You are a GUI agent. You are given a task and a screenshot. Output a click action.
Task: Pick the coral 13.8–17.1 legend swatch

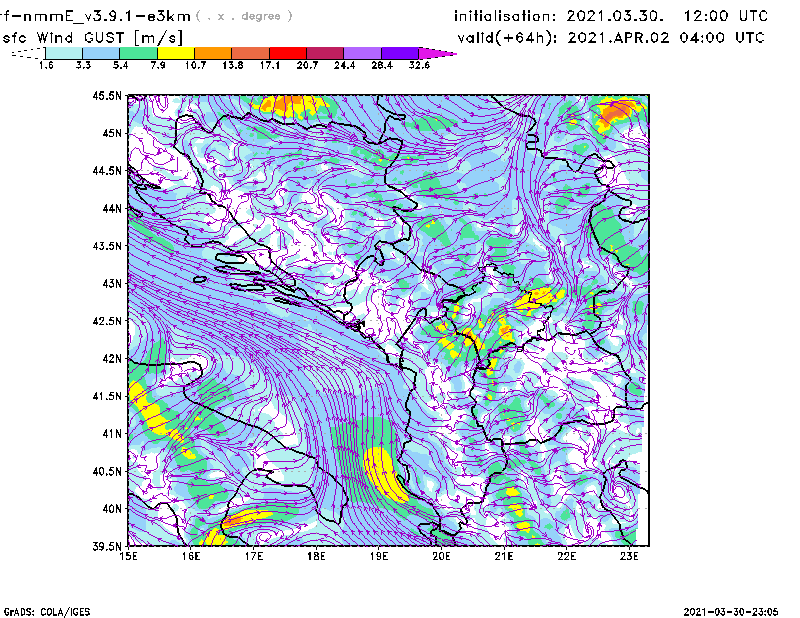click(x=251, y=53)
